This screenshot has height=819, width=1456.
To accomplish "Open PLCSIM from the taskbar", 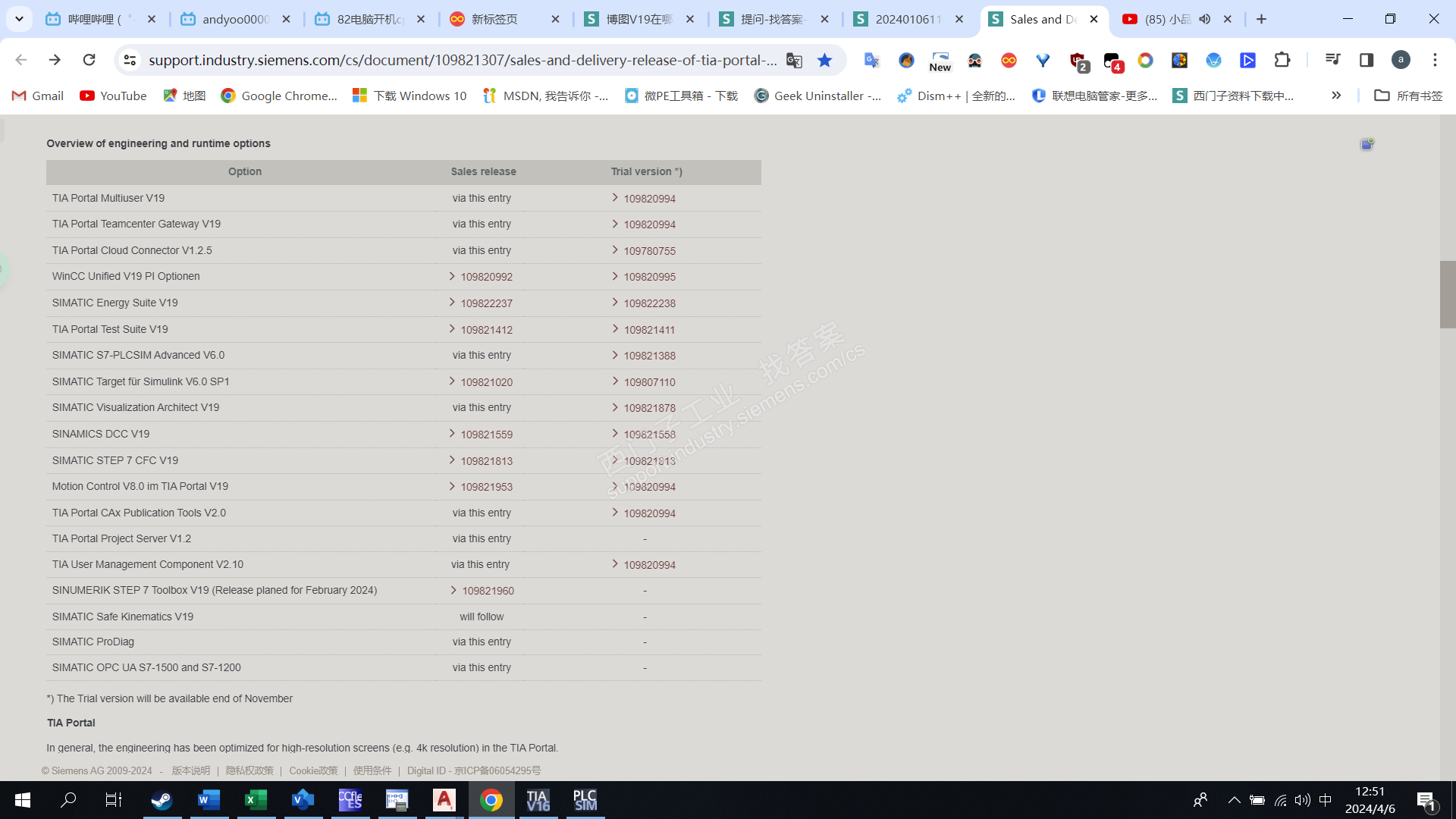I will [585, 800].
